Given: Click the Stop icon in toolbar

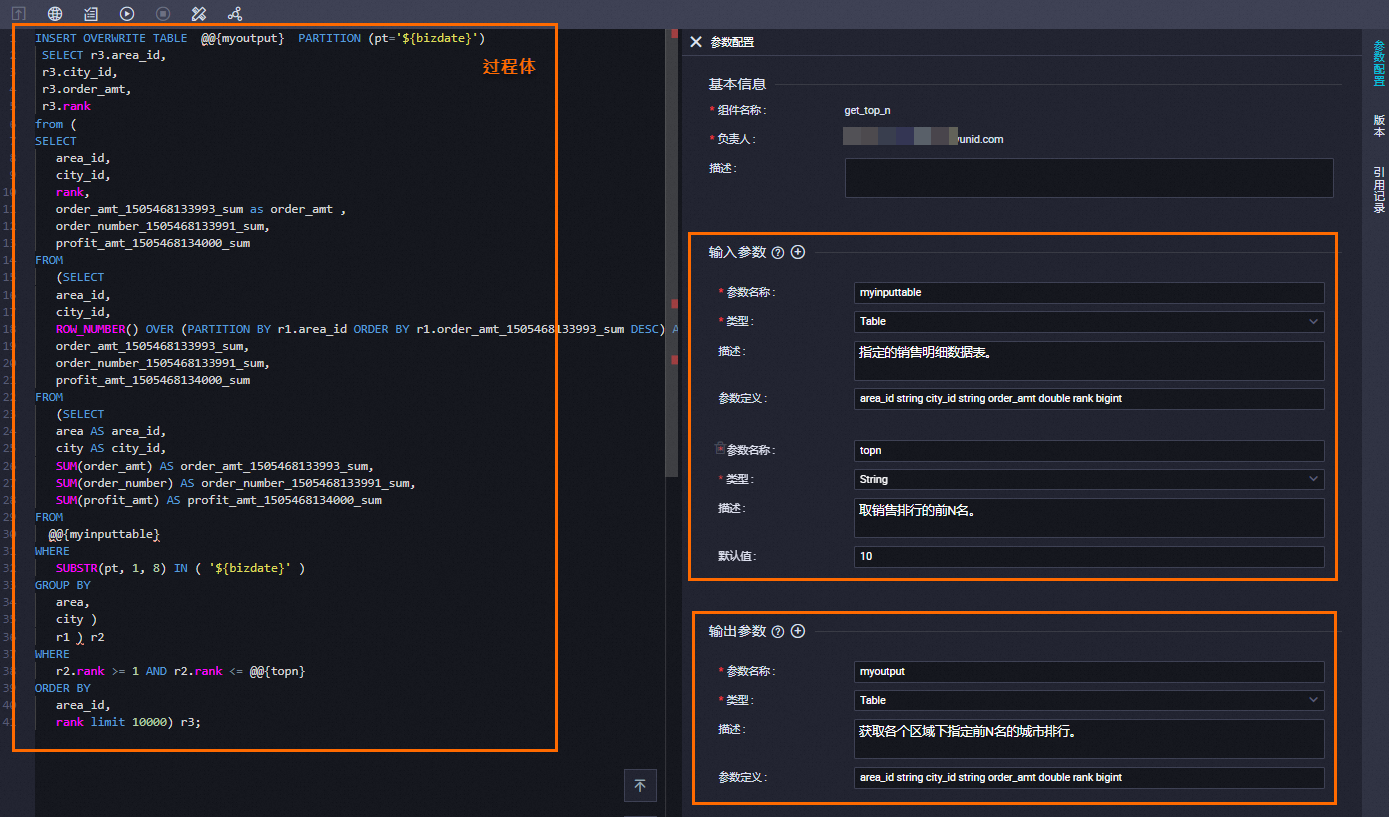Looking at the screenshot, I should click(x=163, y=14).
